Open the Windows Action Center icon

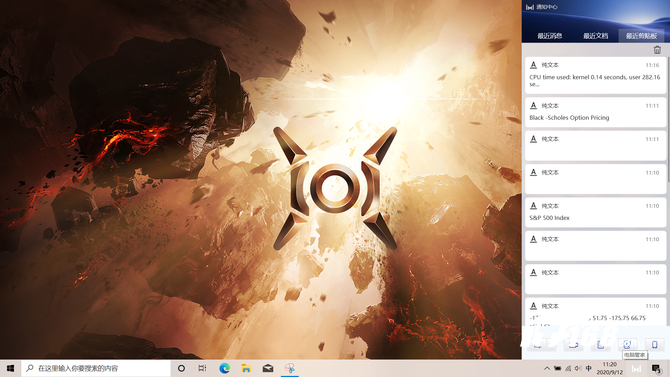(x=656, y=368)
